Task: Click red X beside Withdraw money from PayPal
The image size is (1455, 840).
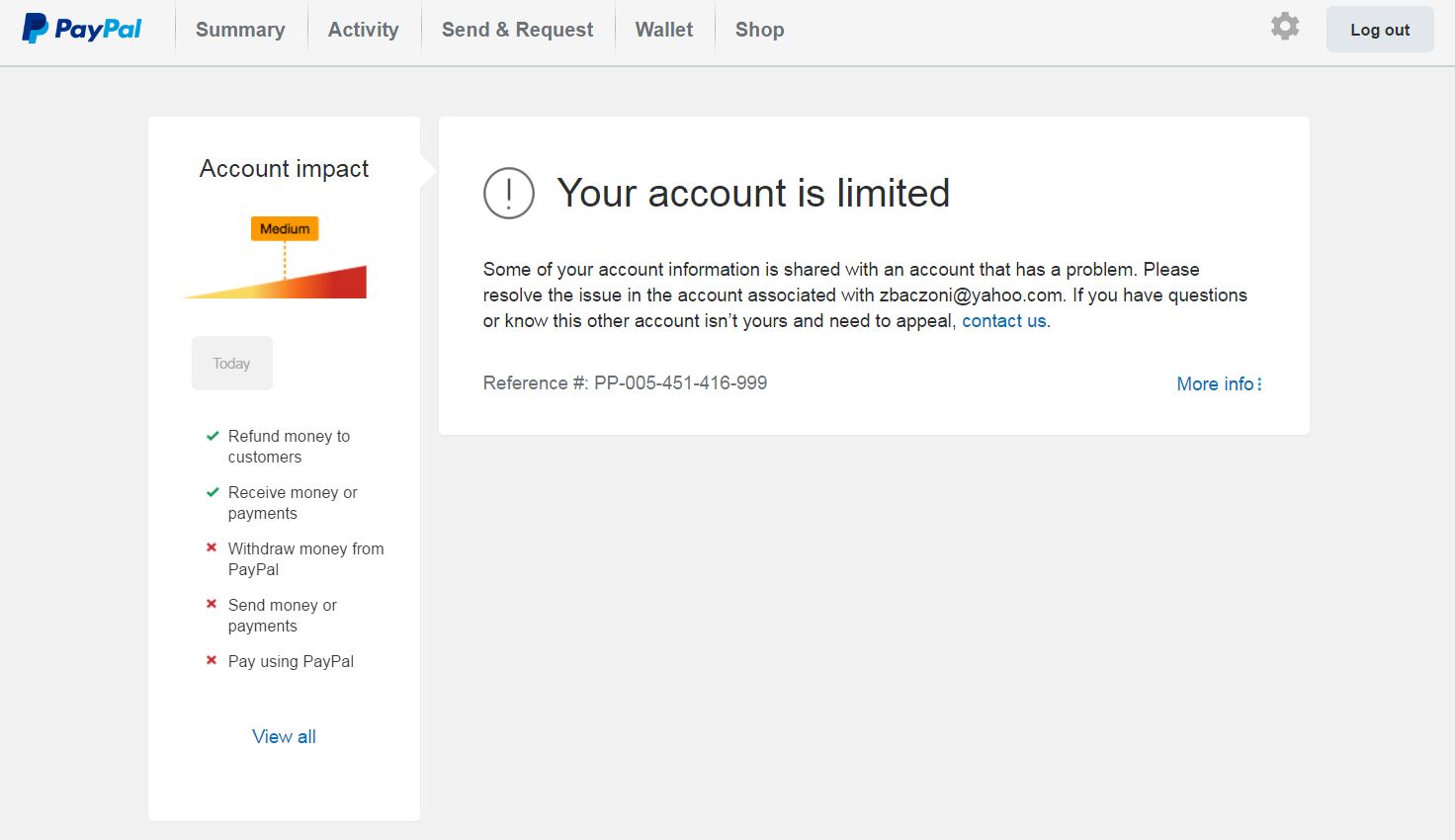Action: click(x=212, y=547)
